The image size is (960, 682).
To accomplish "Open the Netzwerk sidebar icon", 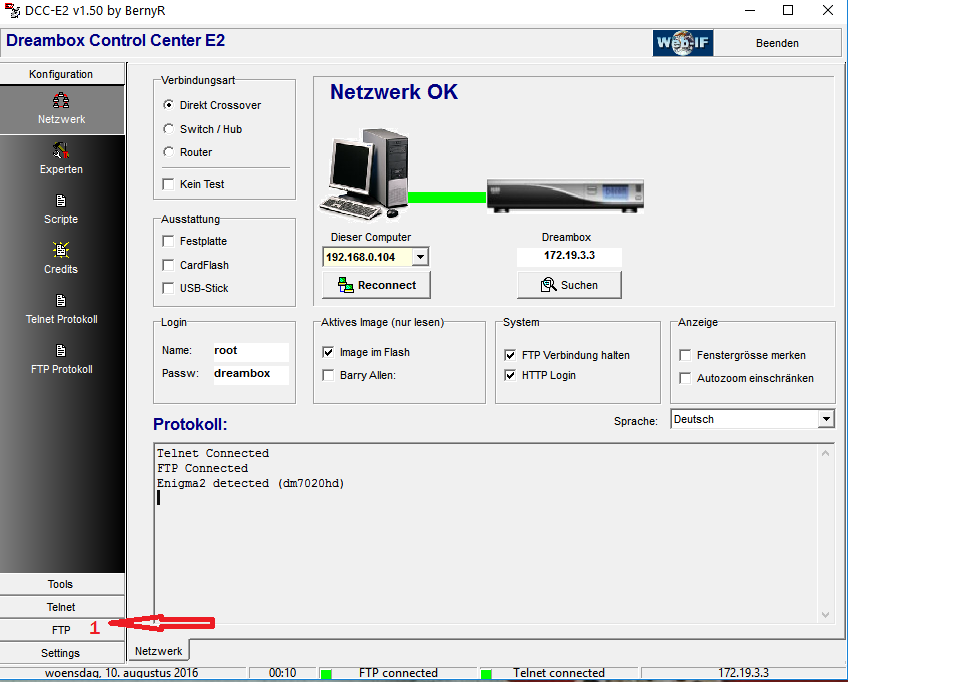I will (61, 101).
